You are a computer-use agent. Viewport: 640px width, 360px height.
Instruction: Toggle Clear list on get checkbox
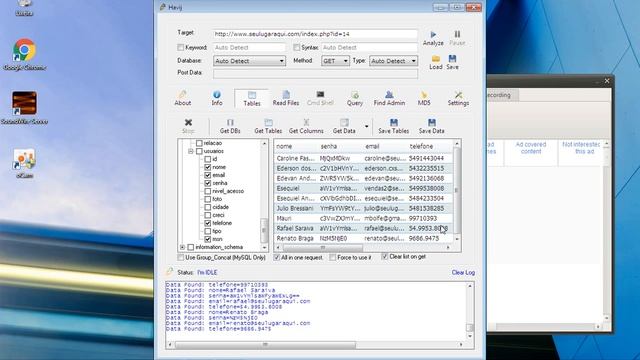click(384, 257)
